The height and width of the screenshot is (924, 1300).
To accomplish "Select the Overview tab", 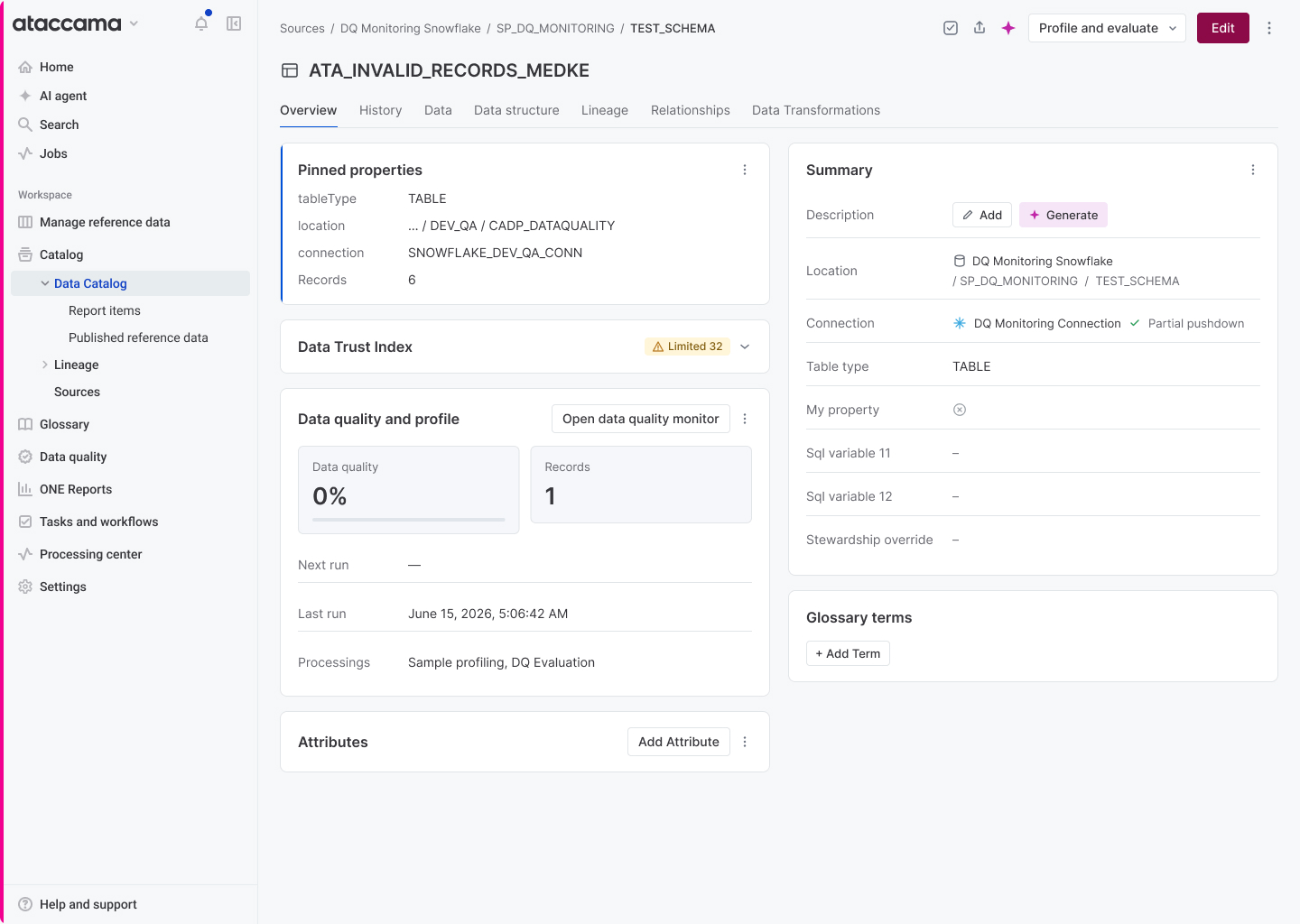I will [x=309, y=110].
